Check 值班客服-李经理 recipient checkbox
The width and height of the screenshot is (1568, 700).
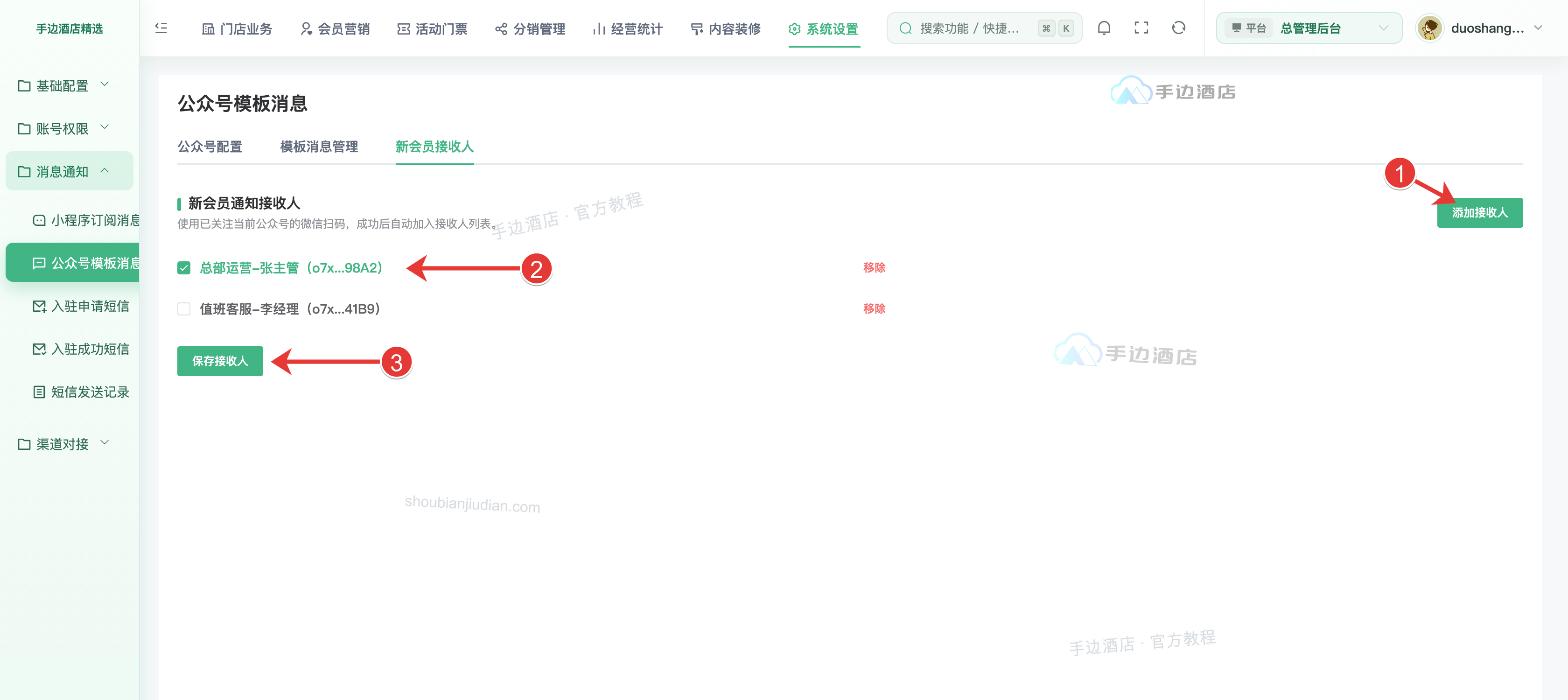pyautogui.click(x=184, y=308)
